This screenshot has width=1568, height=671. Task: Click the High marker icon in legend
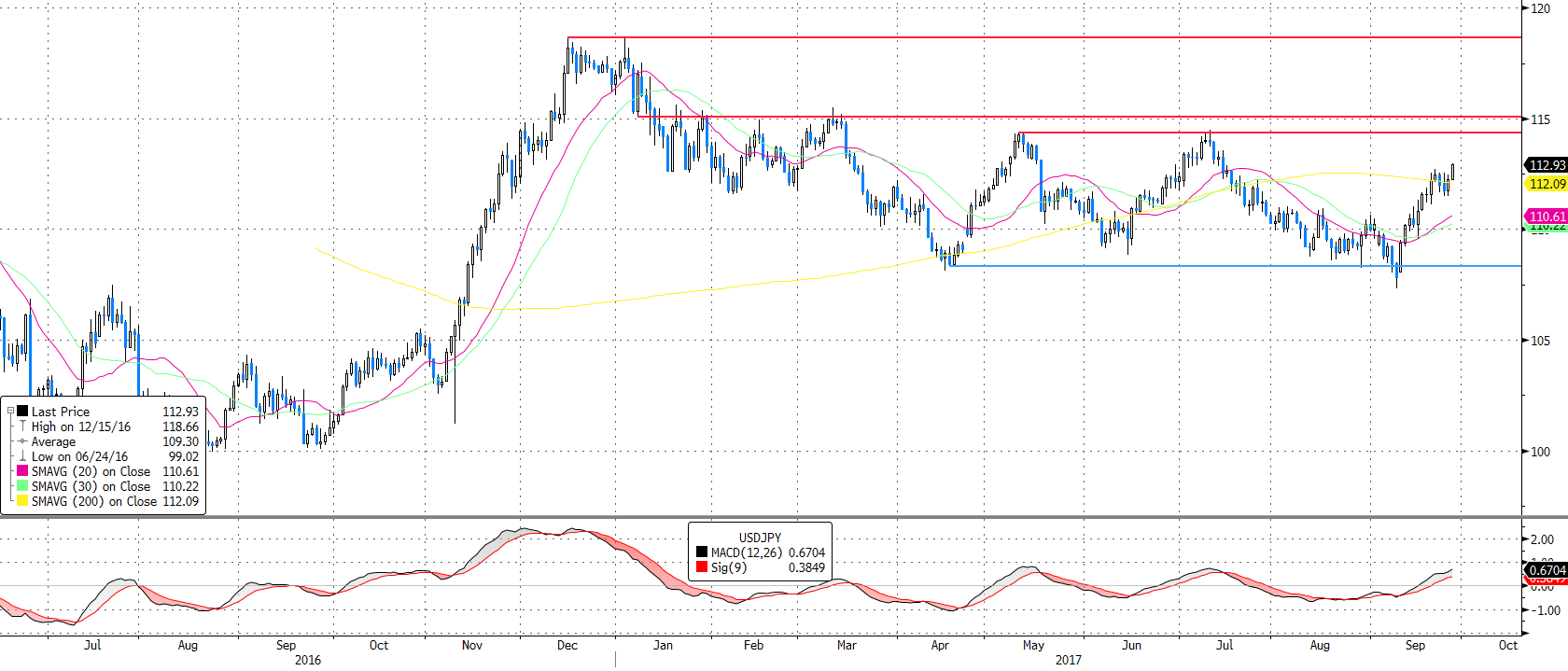coord(22,426)
